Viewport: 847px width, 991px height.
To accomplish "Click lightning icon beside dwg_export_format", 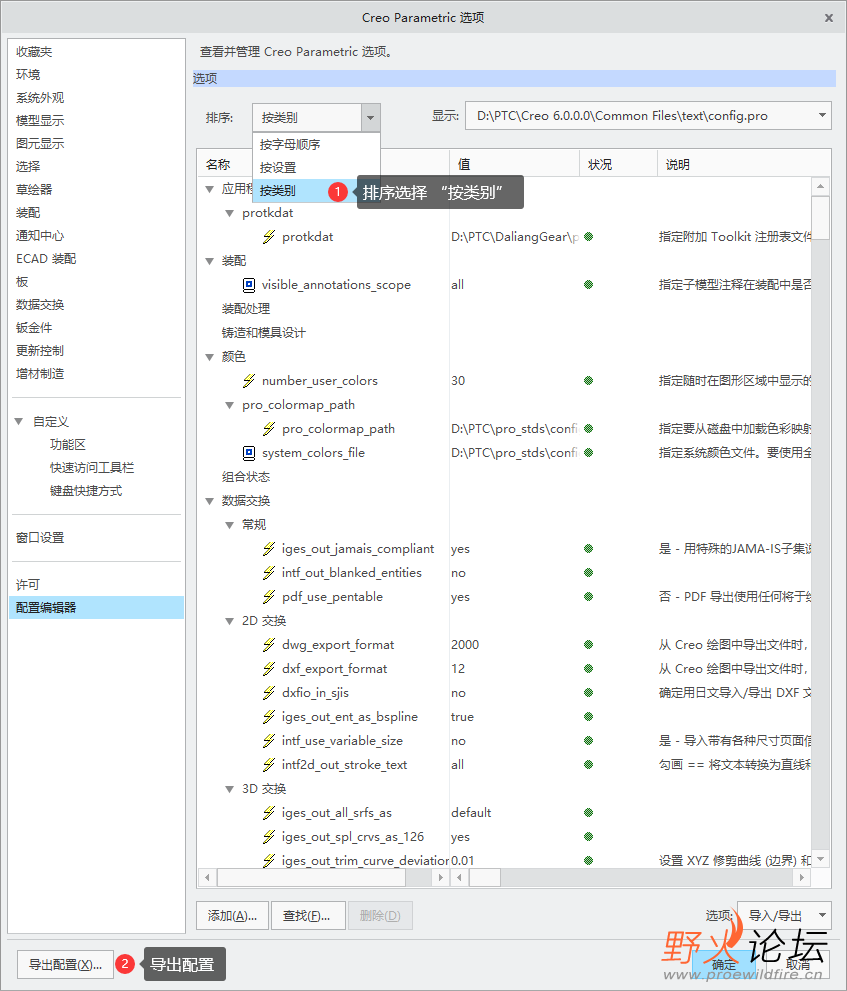I will [269, 645].
